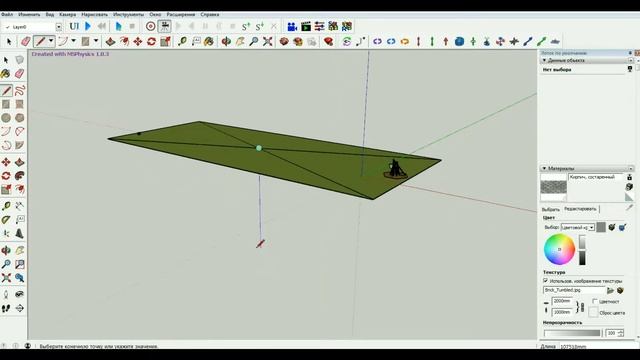Image resolution: width=640 pixels, height=360 pixels.
Task: Start MSPhysics simulation with blue play button
Action: (x=88, y=27)
